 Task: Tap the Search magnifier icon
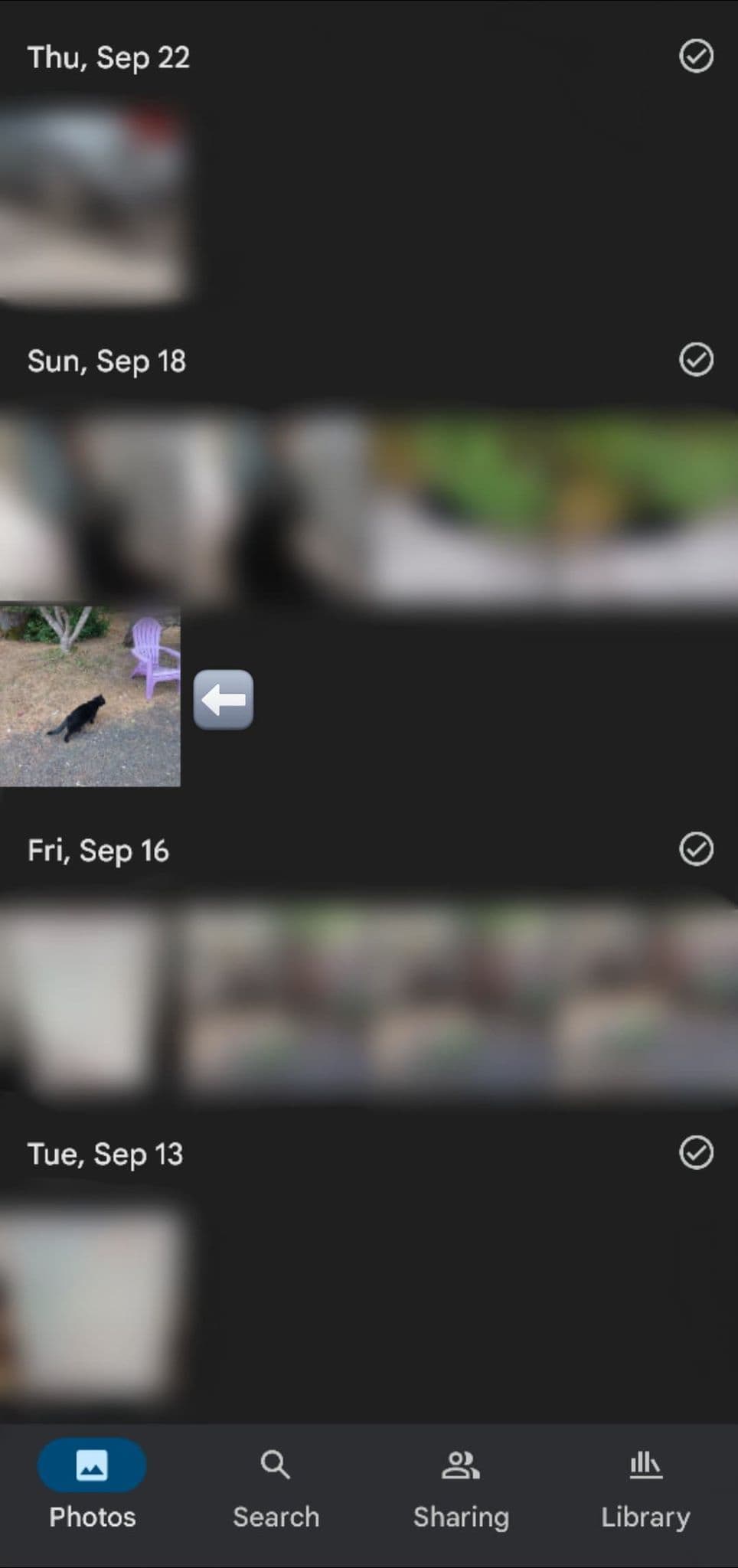tap(276, 1465)
